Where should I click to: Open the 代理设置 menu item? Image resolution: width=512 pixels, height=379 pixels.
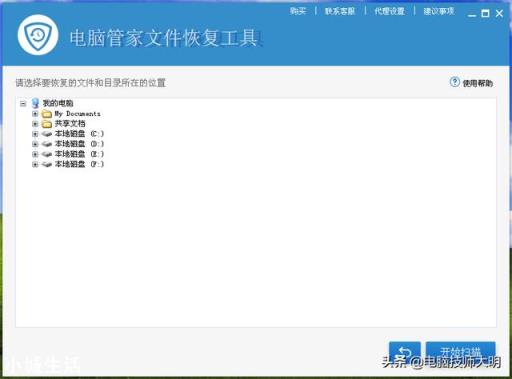[x=389, y=11]
